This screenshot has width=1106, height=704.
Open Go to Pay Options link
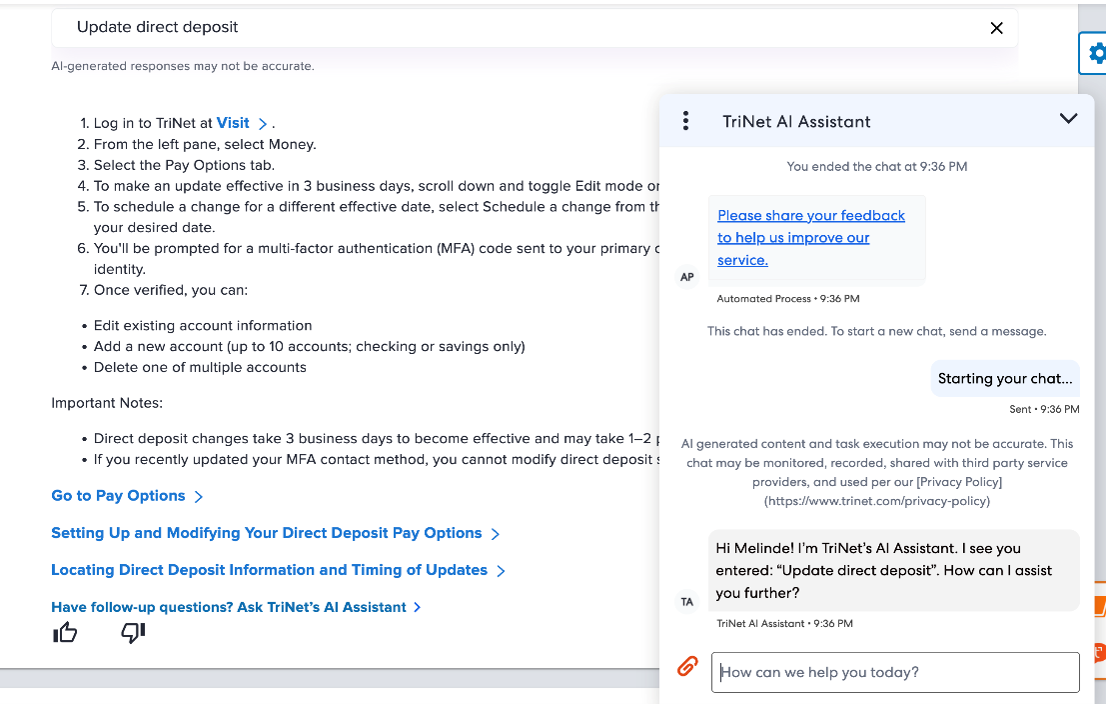coord(118,496)
